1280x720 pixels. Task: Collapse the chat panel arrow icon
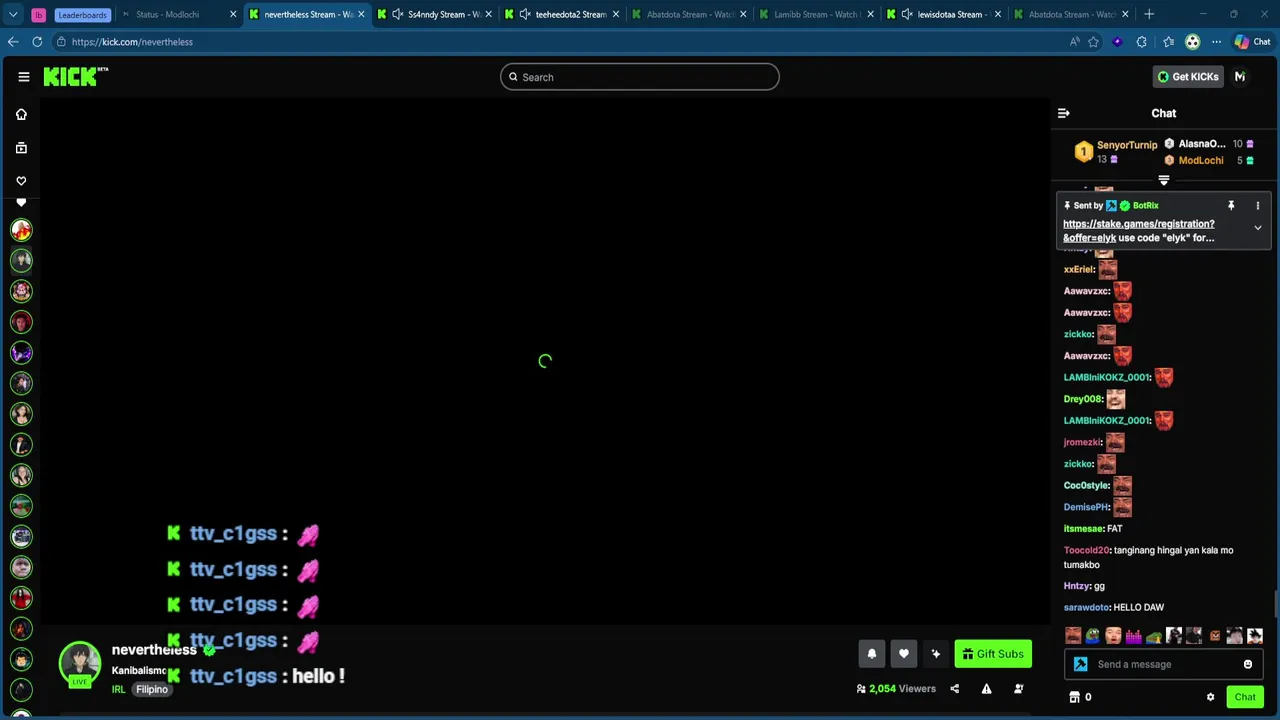1064,113
